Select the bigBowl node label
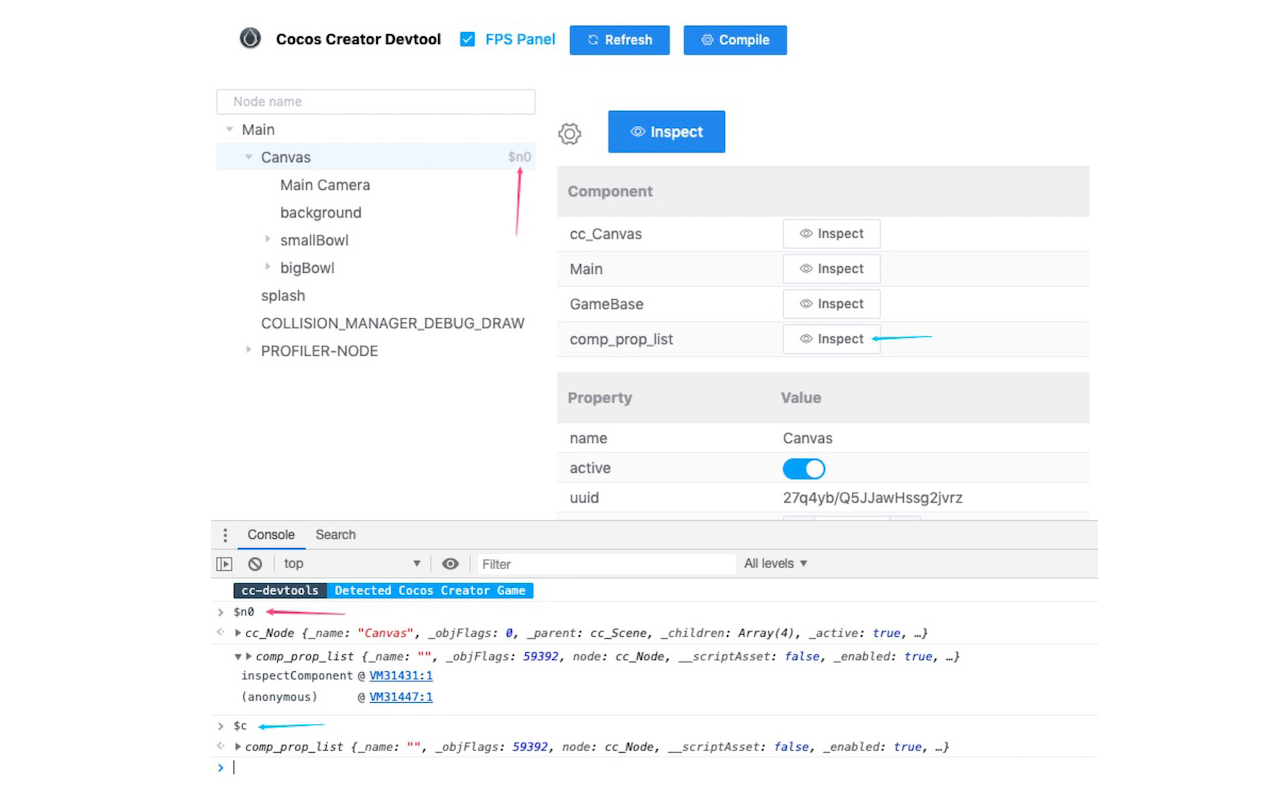Viewport: 1280px width, 800px height. point(307,268)
